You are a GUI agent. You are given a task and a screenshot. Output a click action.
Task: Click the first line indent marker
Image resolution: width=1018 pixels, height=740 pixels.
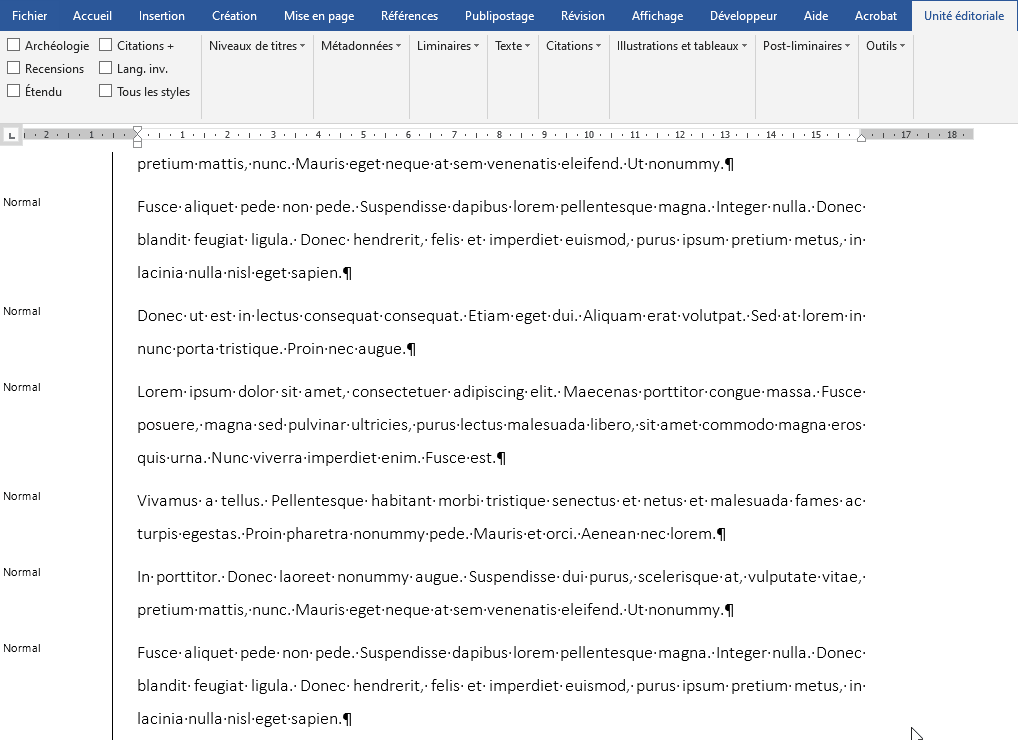click(x=138, y=130)
